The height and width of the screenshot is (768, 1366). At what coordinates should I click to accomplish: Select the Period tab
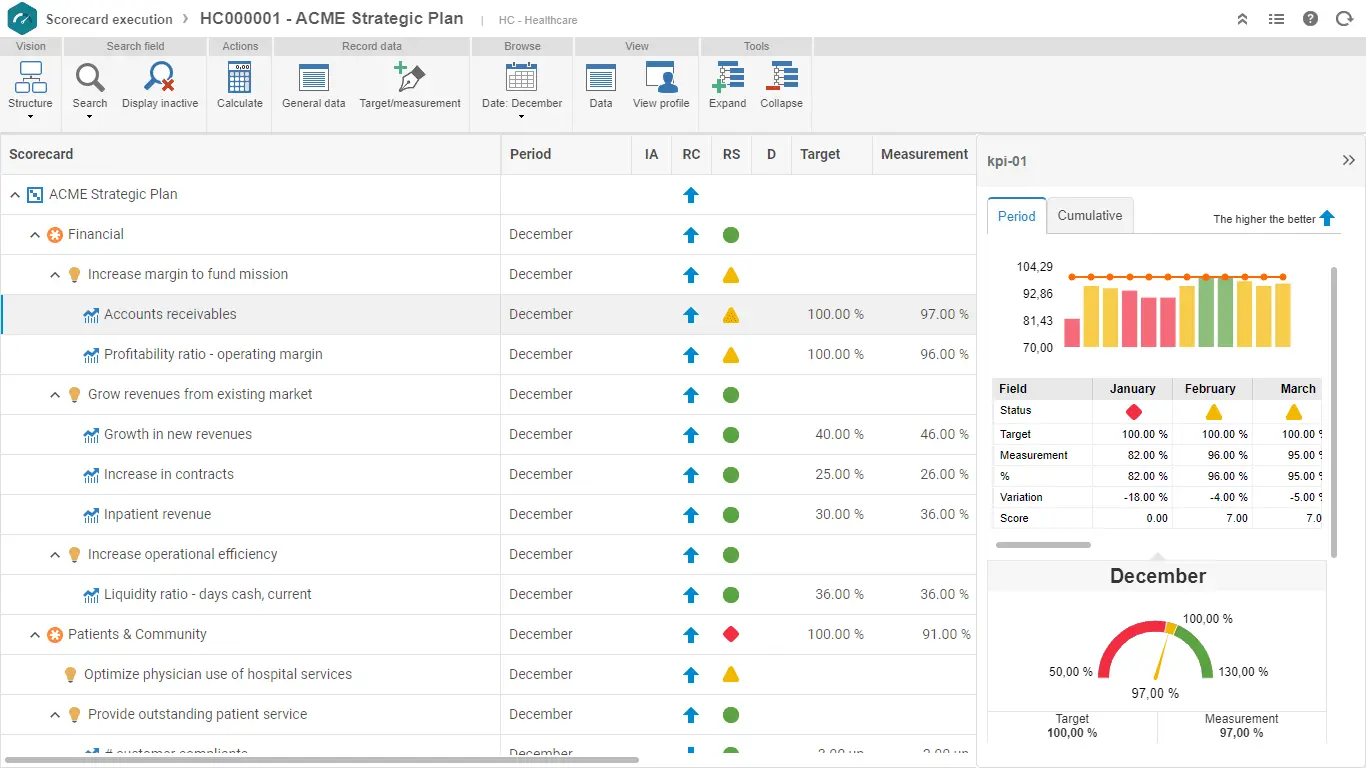(1016, 216)
